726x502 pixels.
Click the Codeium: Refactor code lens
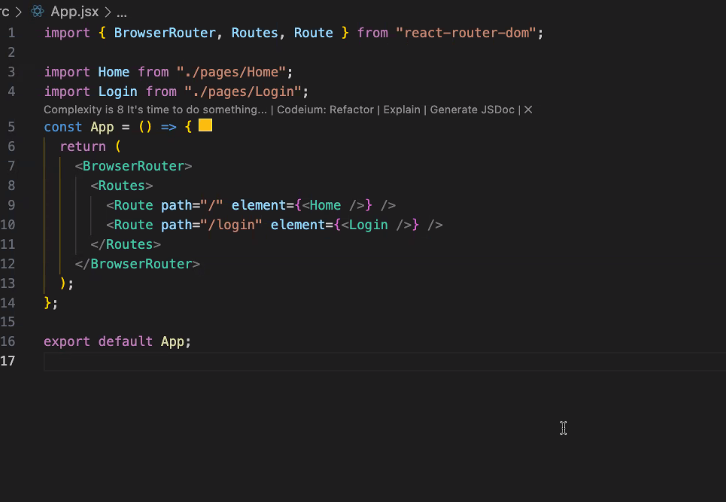[325, 110]
